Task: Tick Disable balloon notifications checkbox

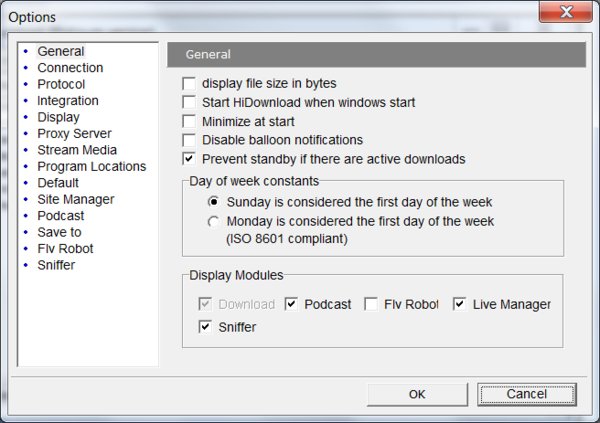Action: click(x=190, y=140)
